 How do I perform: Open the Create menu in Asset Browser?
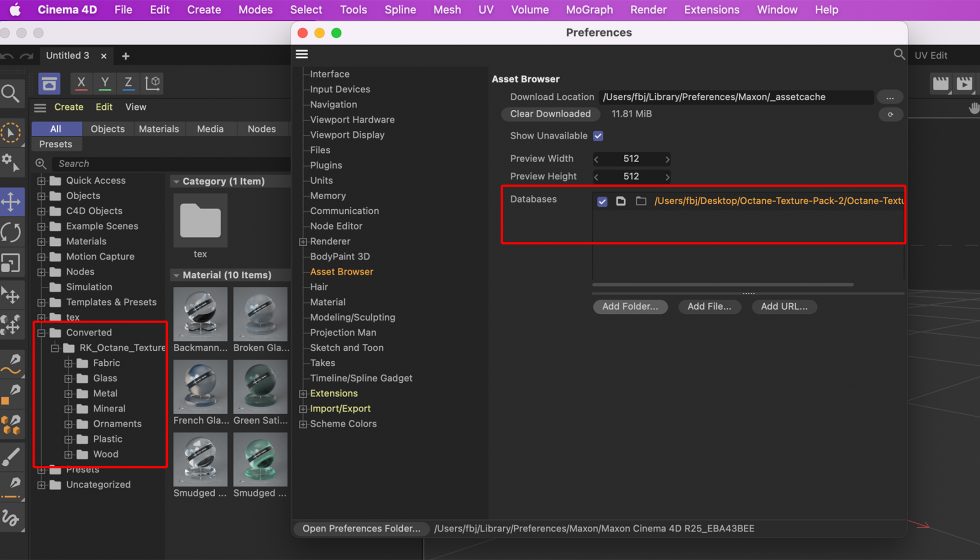pos(69,107)
